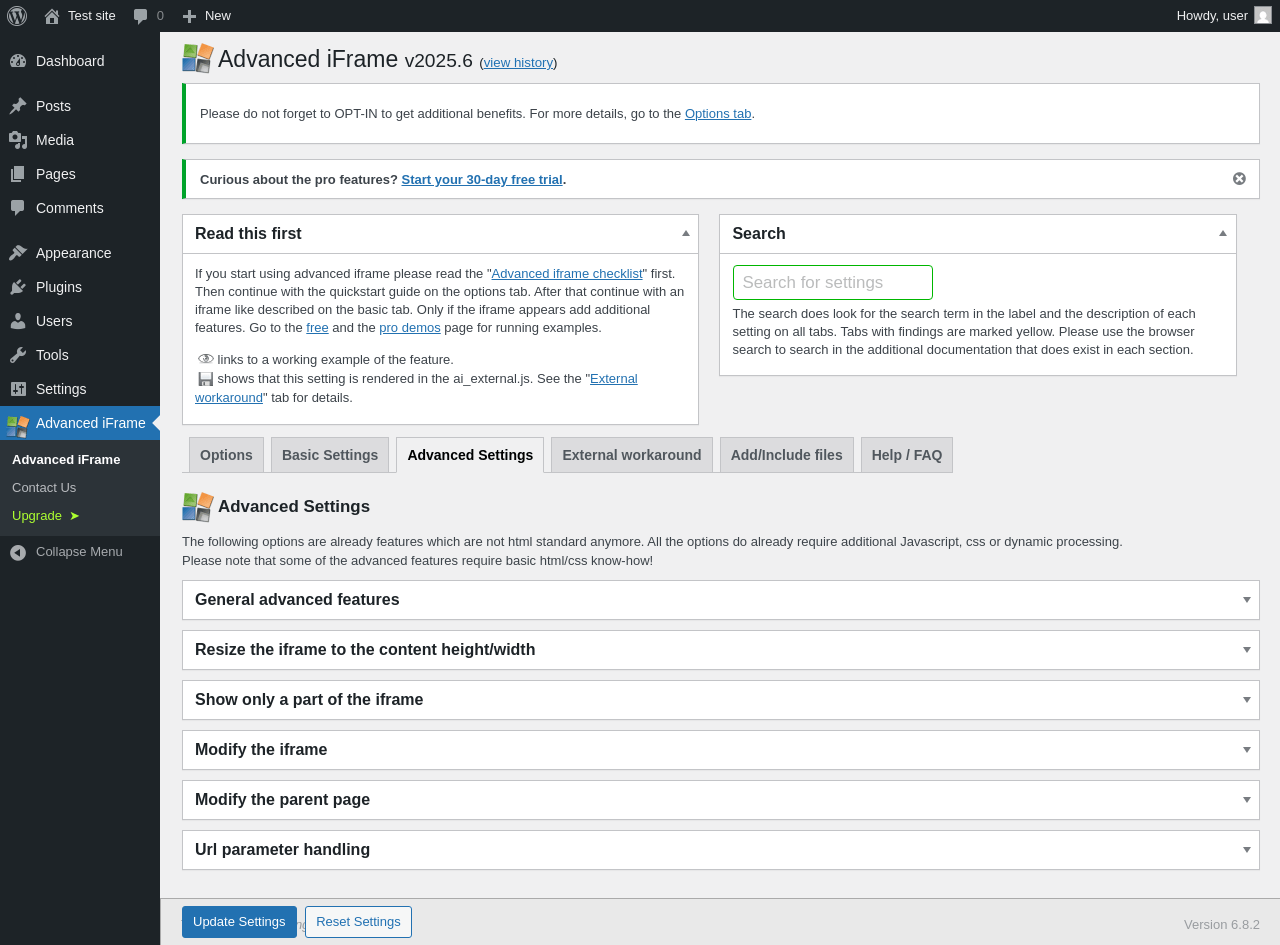This screenshot has height=945, width=1280.
Task: Click the New plus icon
Action: tap(189, 16)
